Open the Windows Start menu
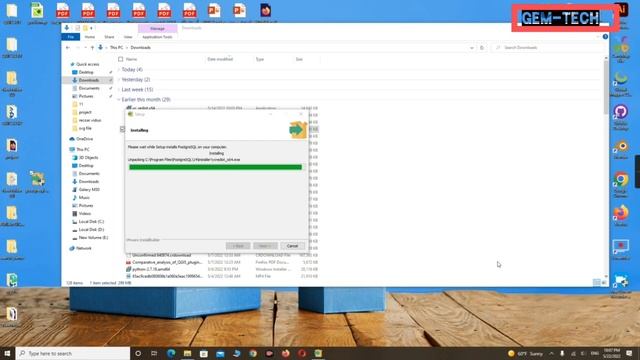The width and height of the screenshot is (640, 360). (x=7, y=353)
